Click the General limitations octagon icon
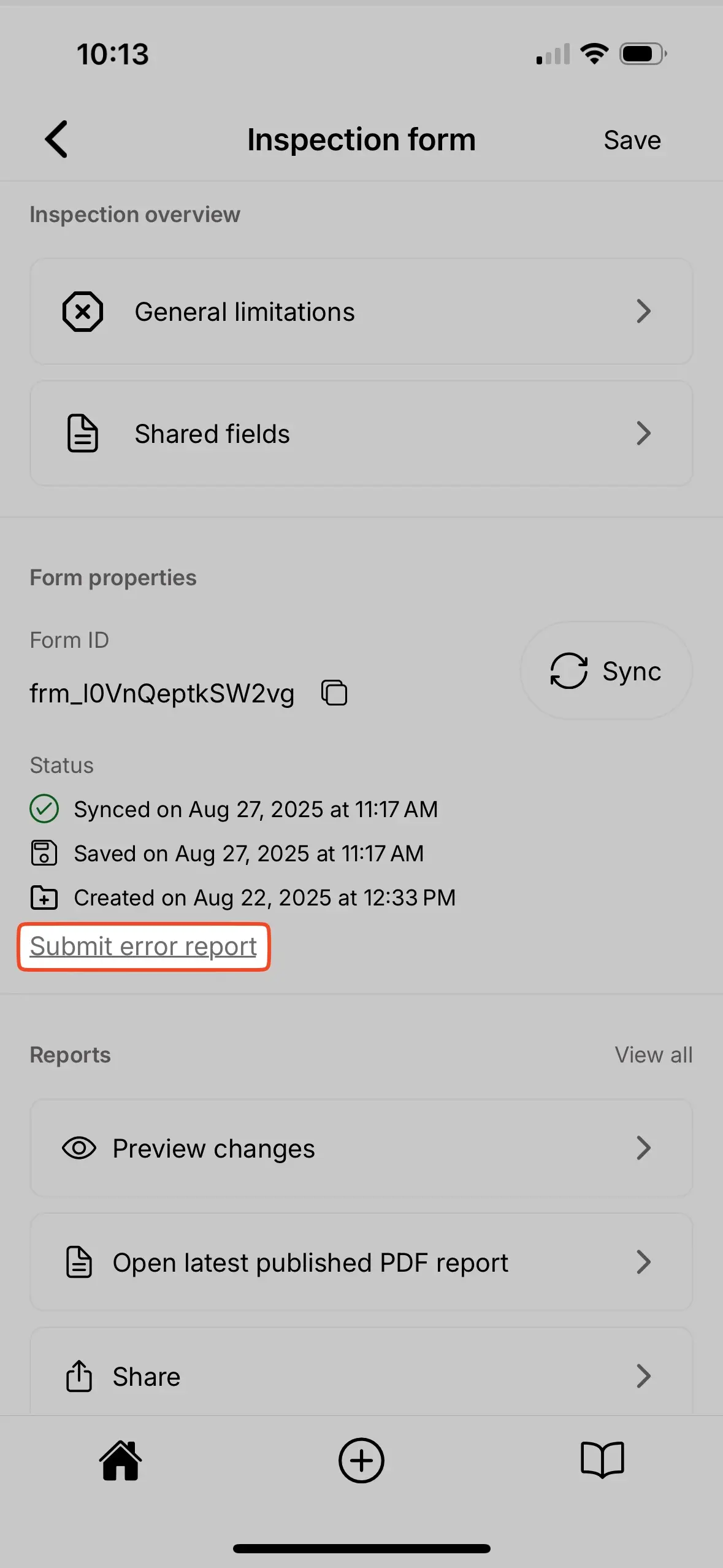723x1568 pixels. (x=82, y=311)
